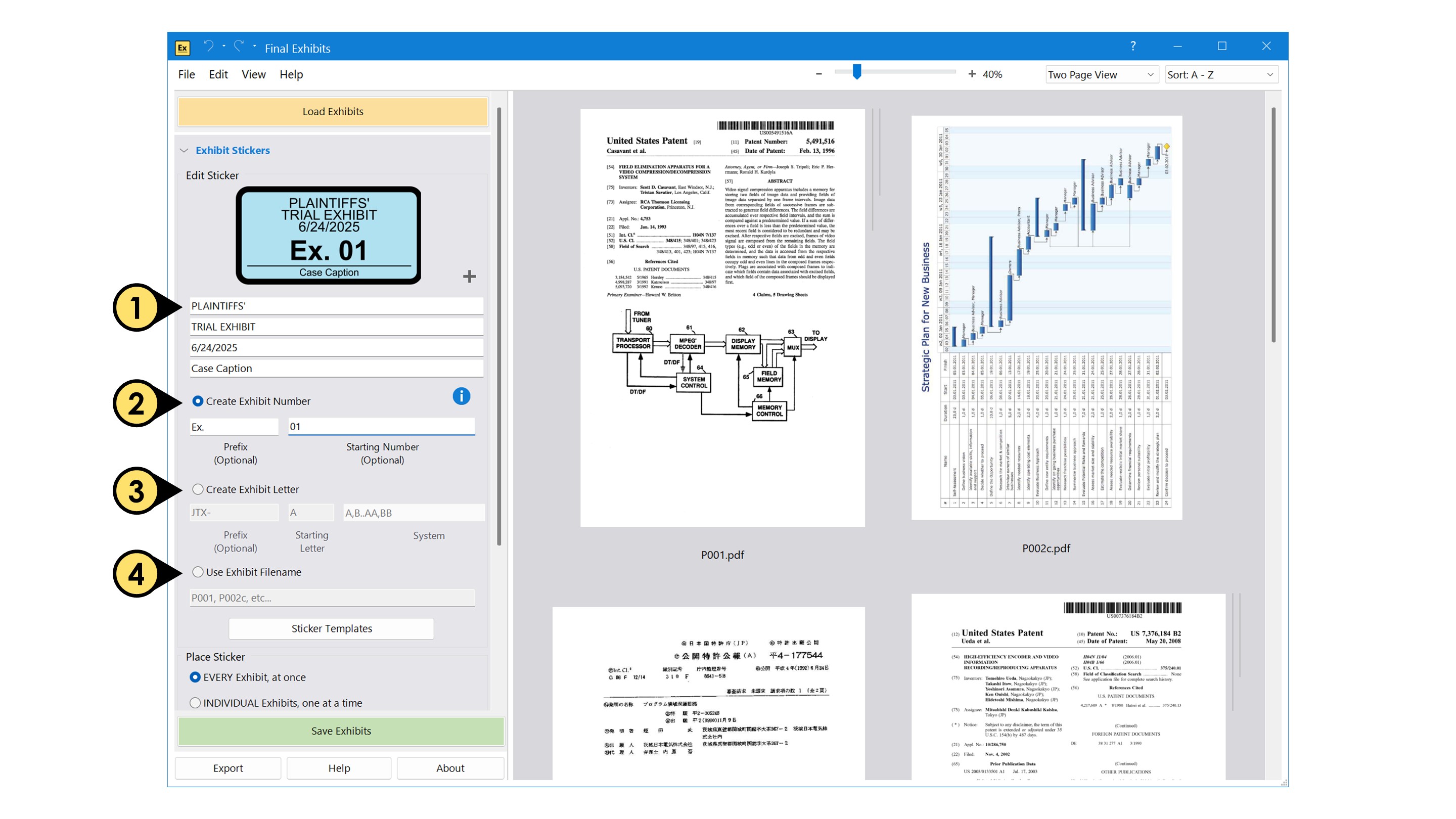
Task: Click the About button
Action: (x=450, y=767)
